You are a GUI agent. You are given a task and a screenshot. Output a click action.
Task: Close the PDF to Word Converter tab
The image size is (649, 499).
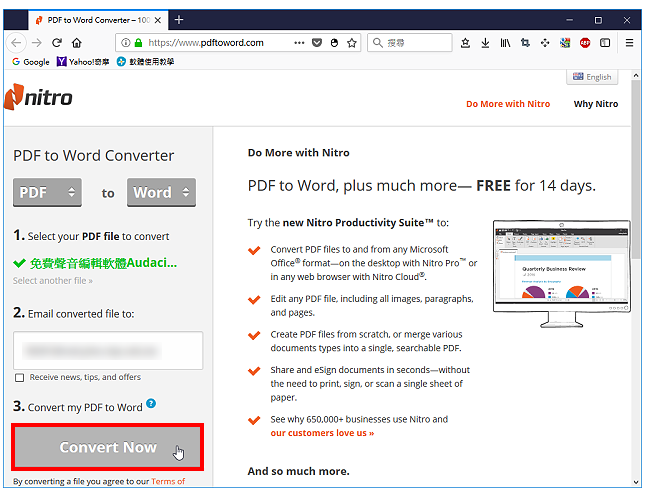pyautogui.click(x=158, y=20)
